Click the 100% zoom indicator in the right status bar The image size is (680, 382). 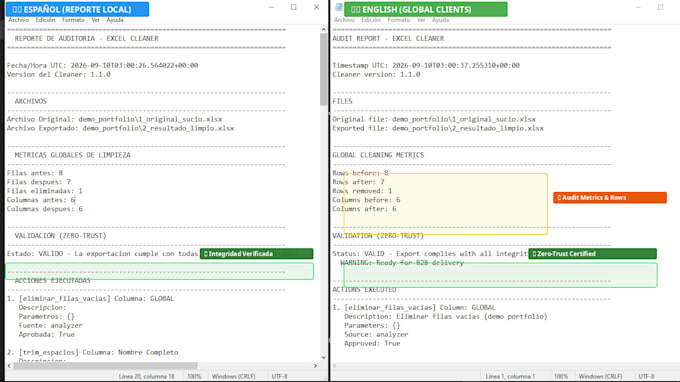click(561, 376)
